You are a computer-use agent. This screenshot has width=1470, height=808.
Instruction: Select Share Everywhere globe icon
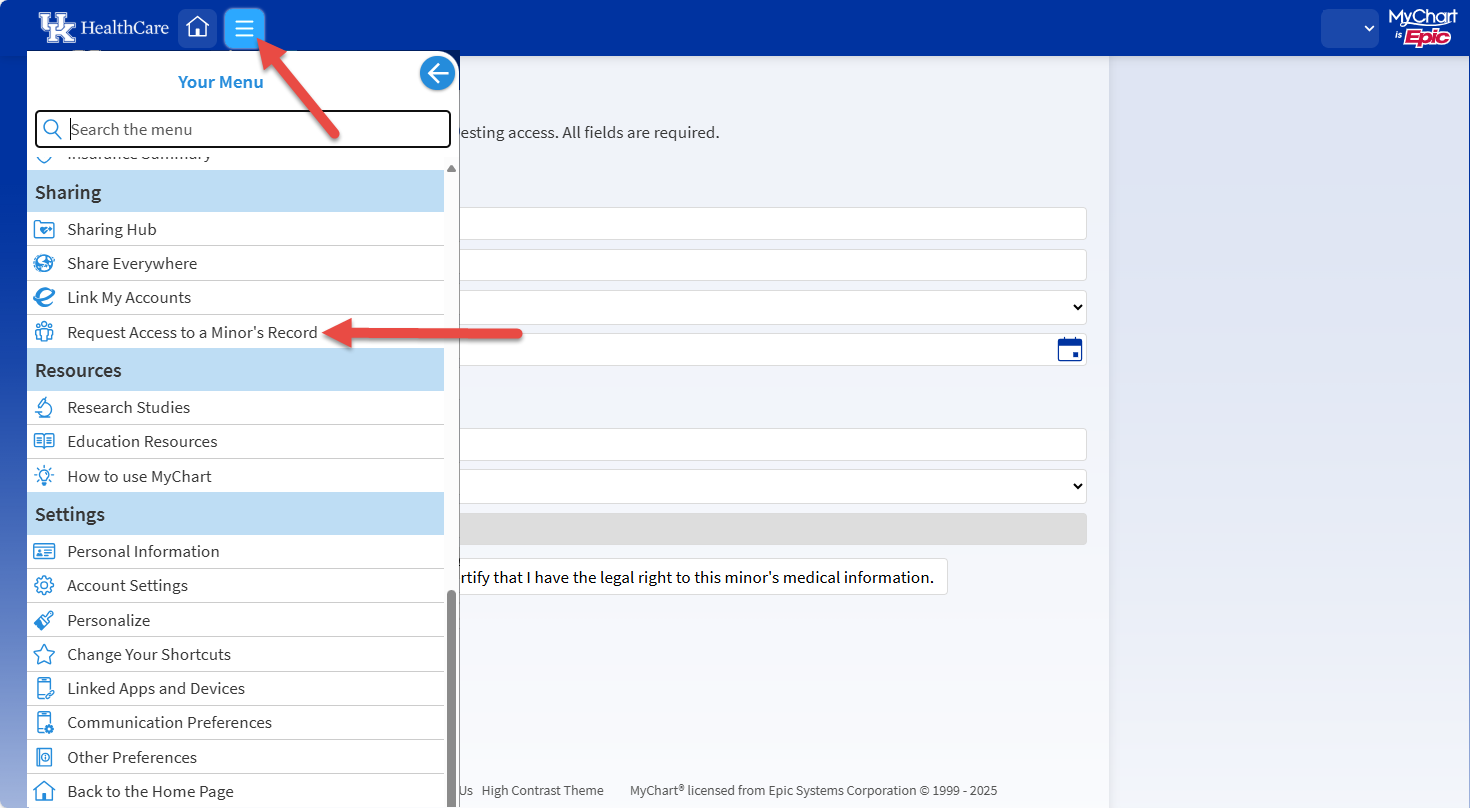pyautogui.click(x=45, y=263)
